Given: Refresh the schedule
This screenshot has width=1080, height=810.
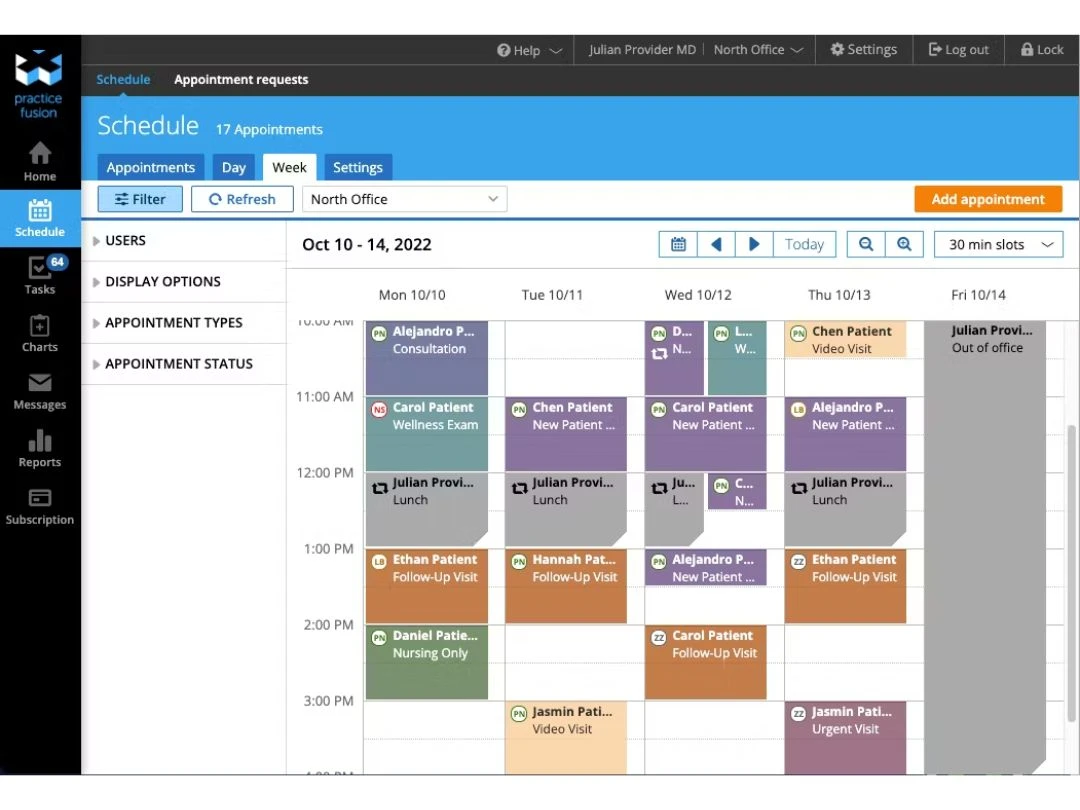Looking at the screenshot, I should click(242, 199).
